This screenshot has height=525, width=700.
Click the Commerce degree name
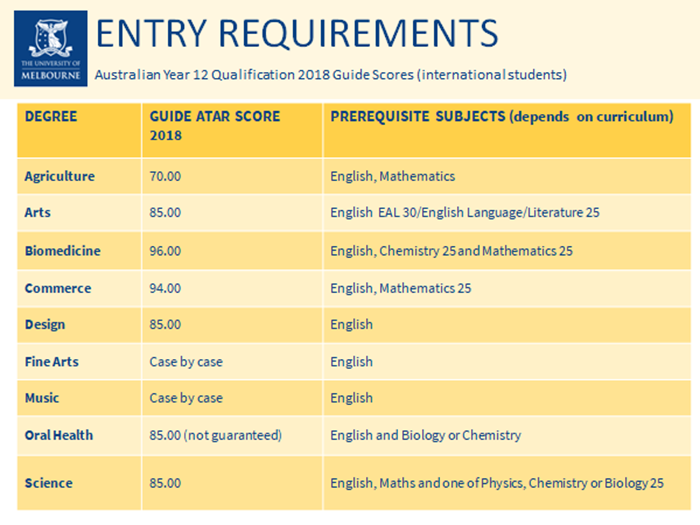tap(58, 288)
